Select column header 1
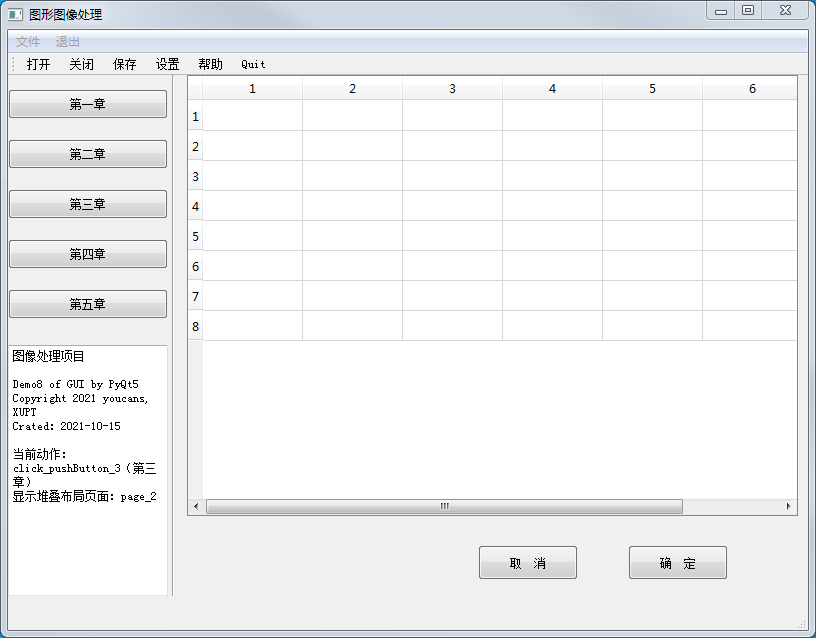Image resolution: width=816 pixels, height=638 pixels. (x=252, y=88)
